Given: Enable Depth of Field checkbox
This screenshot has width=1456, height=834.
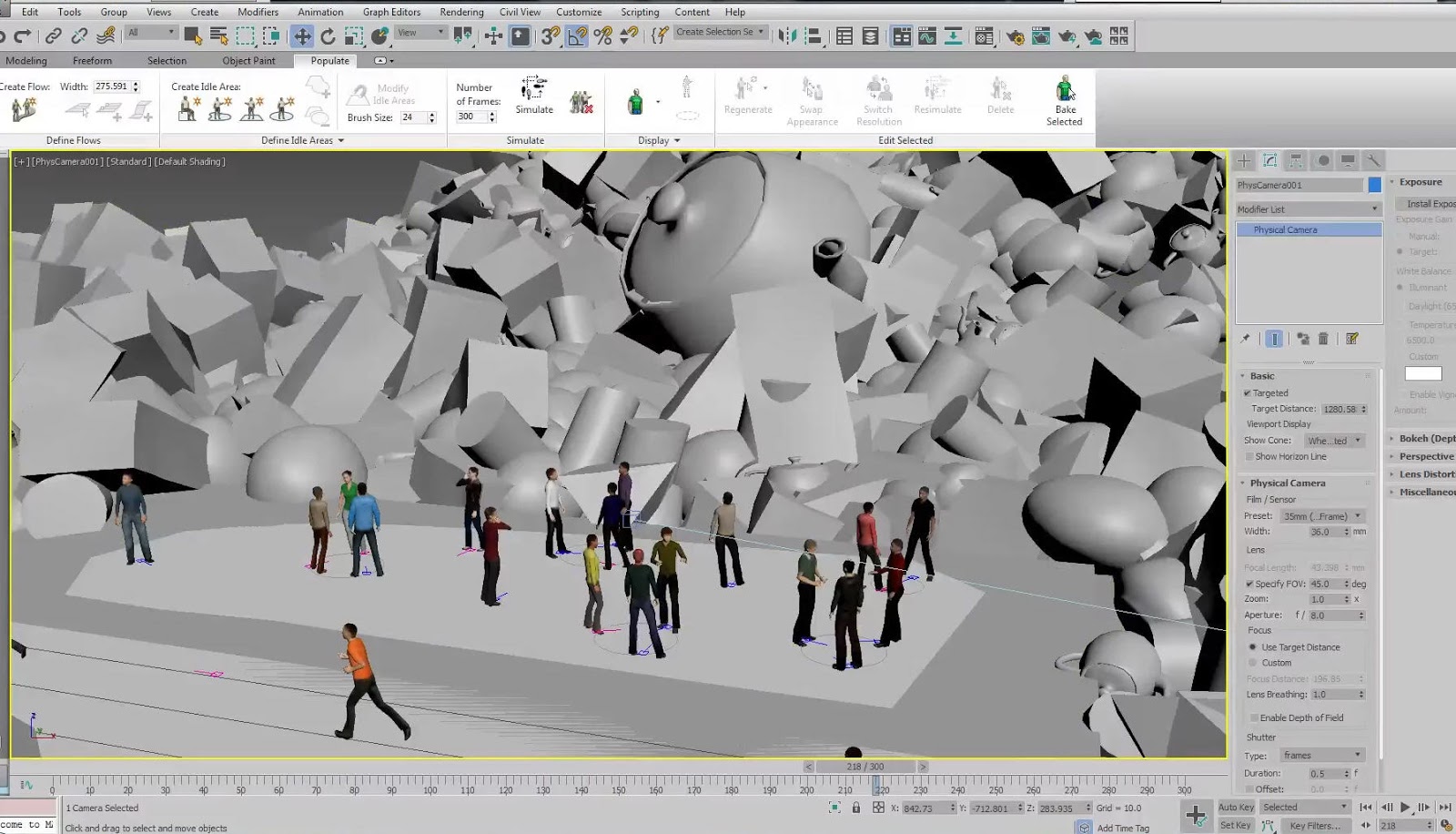Looking at the screenshot, I should 1254,718.
